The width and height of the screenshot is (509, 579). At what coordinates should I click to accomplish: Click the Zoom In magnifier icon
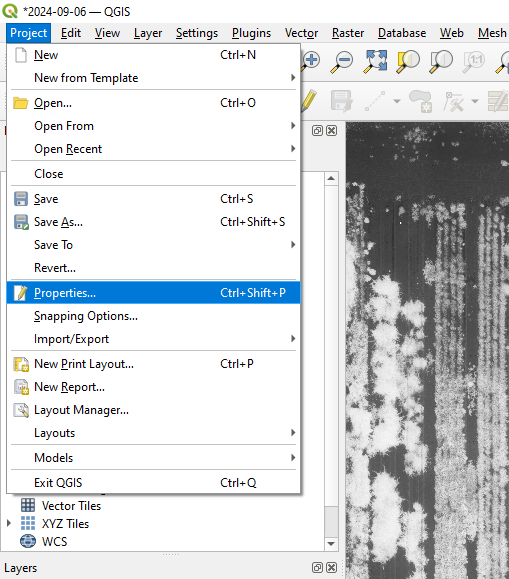tap(310, 61)
